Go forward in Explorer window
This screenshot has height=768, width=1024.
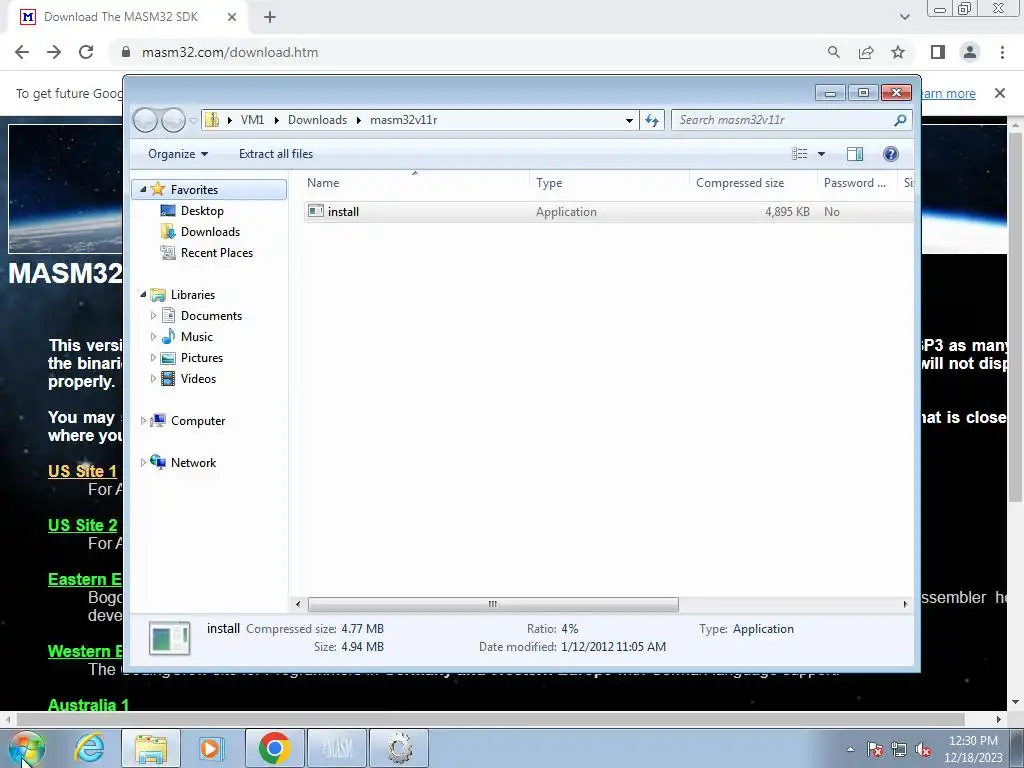coord(173,120)
